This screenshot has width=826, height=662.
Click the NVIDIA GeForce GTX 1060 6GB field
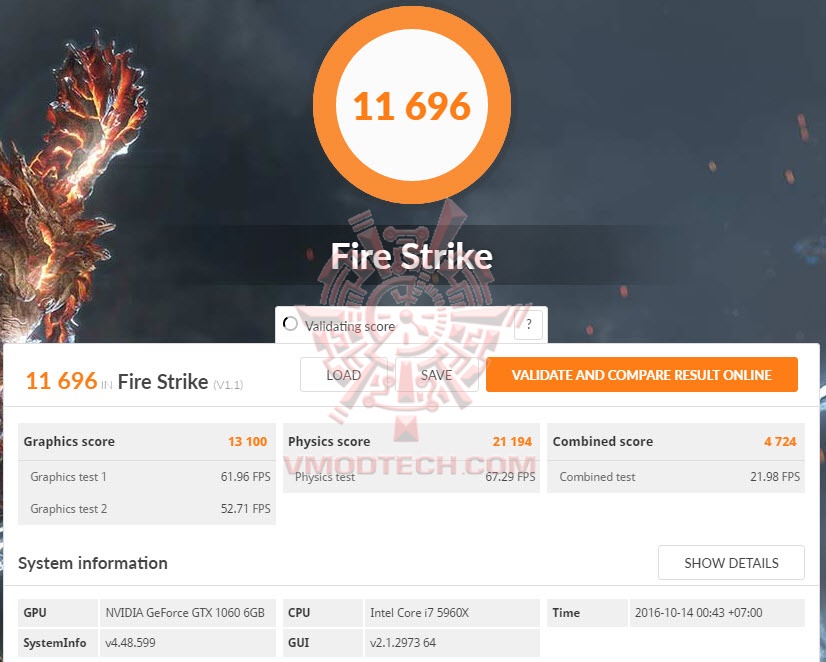pos(188,613)
